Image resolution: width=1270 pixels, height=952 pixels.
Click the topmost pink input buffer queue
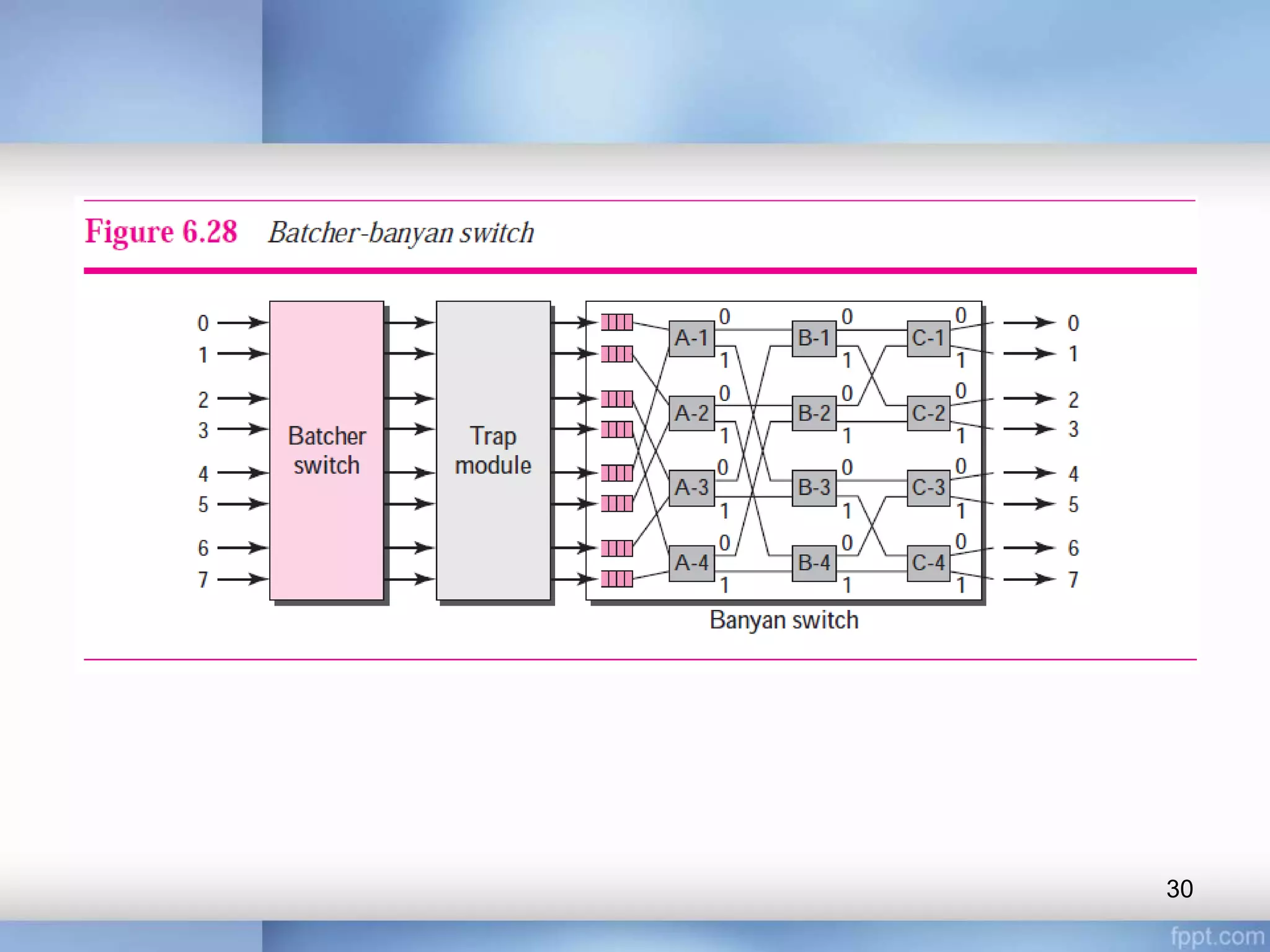(616, 322)
